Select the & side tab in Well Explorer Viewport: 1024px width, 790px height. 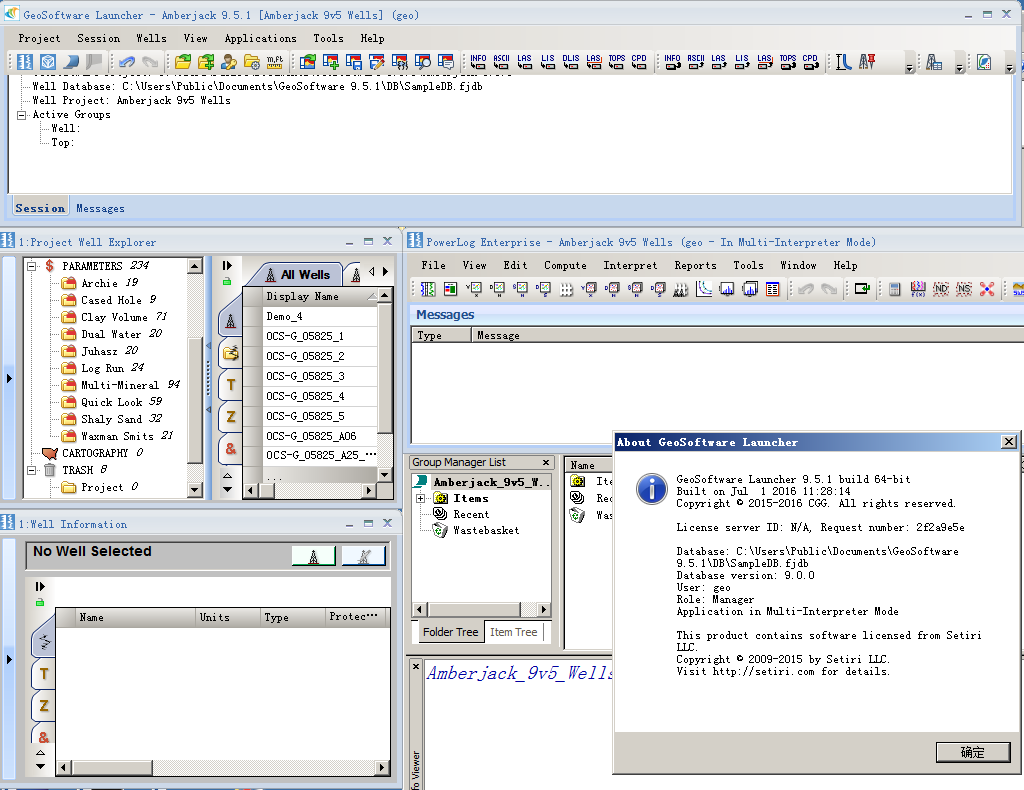(x=231, y=449)
